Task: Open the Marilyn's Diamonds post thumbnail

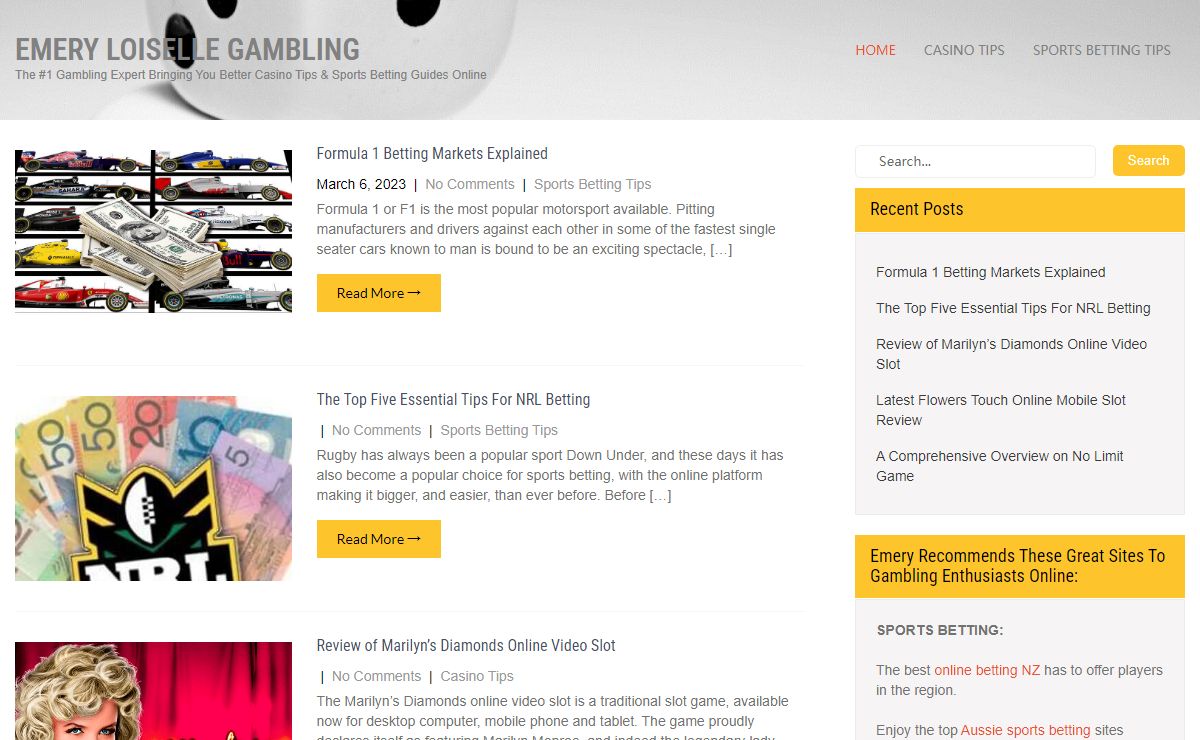Action: coord(153,691)
